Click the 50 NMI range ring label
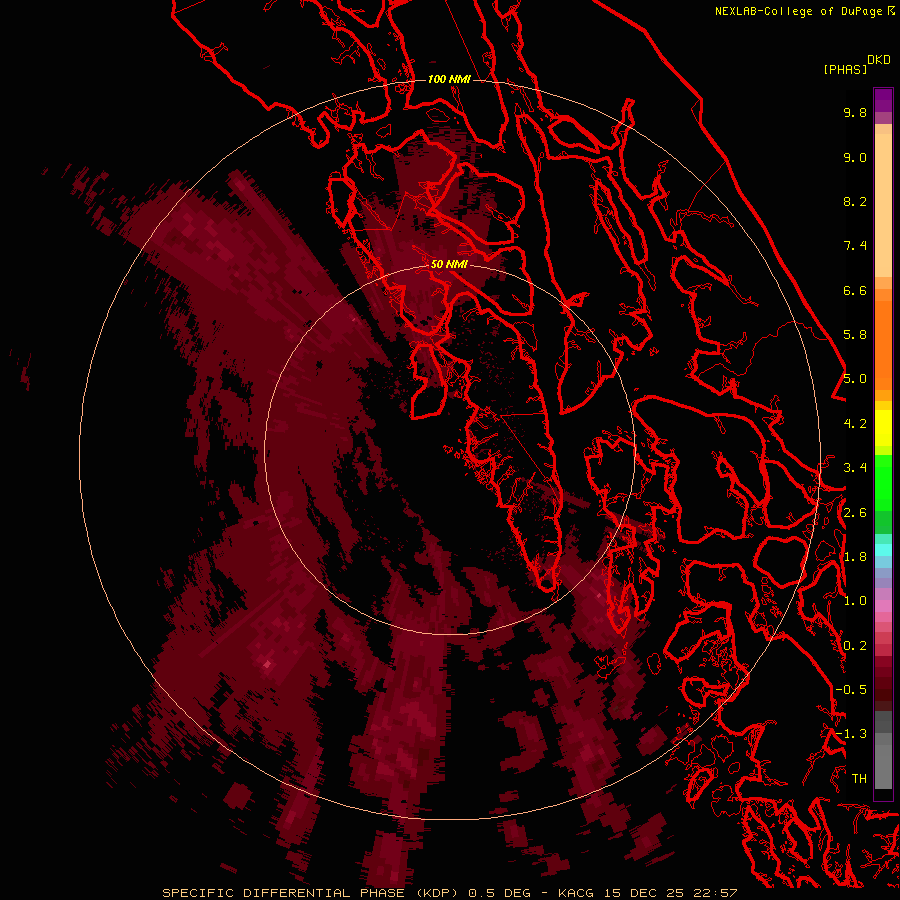 (449, 264)
